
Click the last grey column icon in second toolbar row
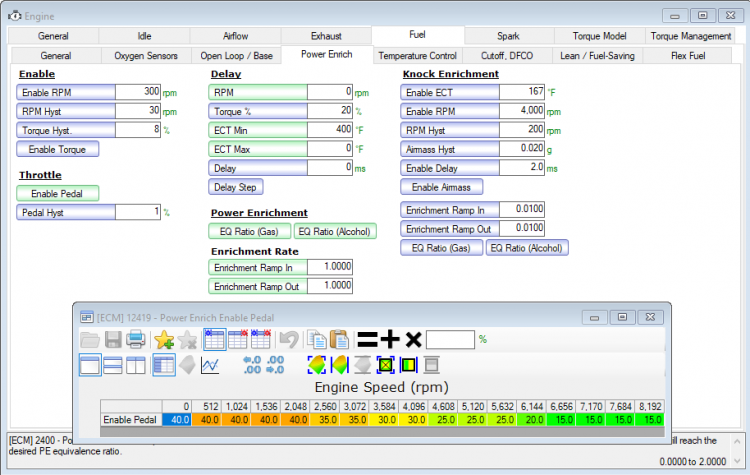point(431,365)
